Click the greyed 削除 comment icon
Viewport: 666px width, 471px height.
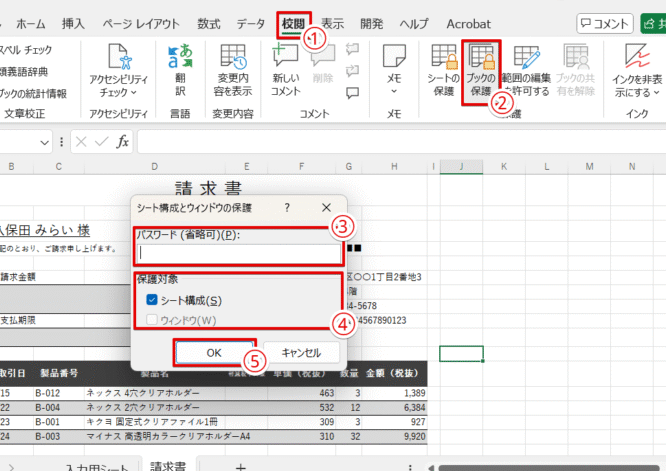323,64
